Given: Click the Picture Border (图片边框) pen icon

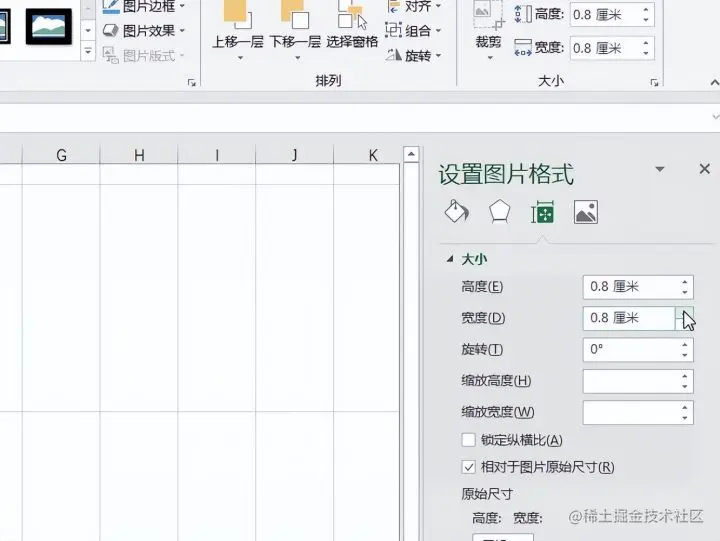Looking at the screenshot, I should (x=111, y=6).
